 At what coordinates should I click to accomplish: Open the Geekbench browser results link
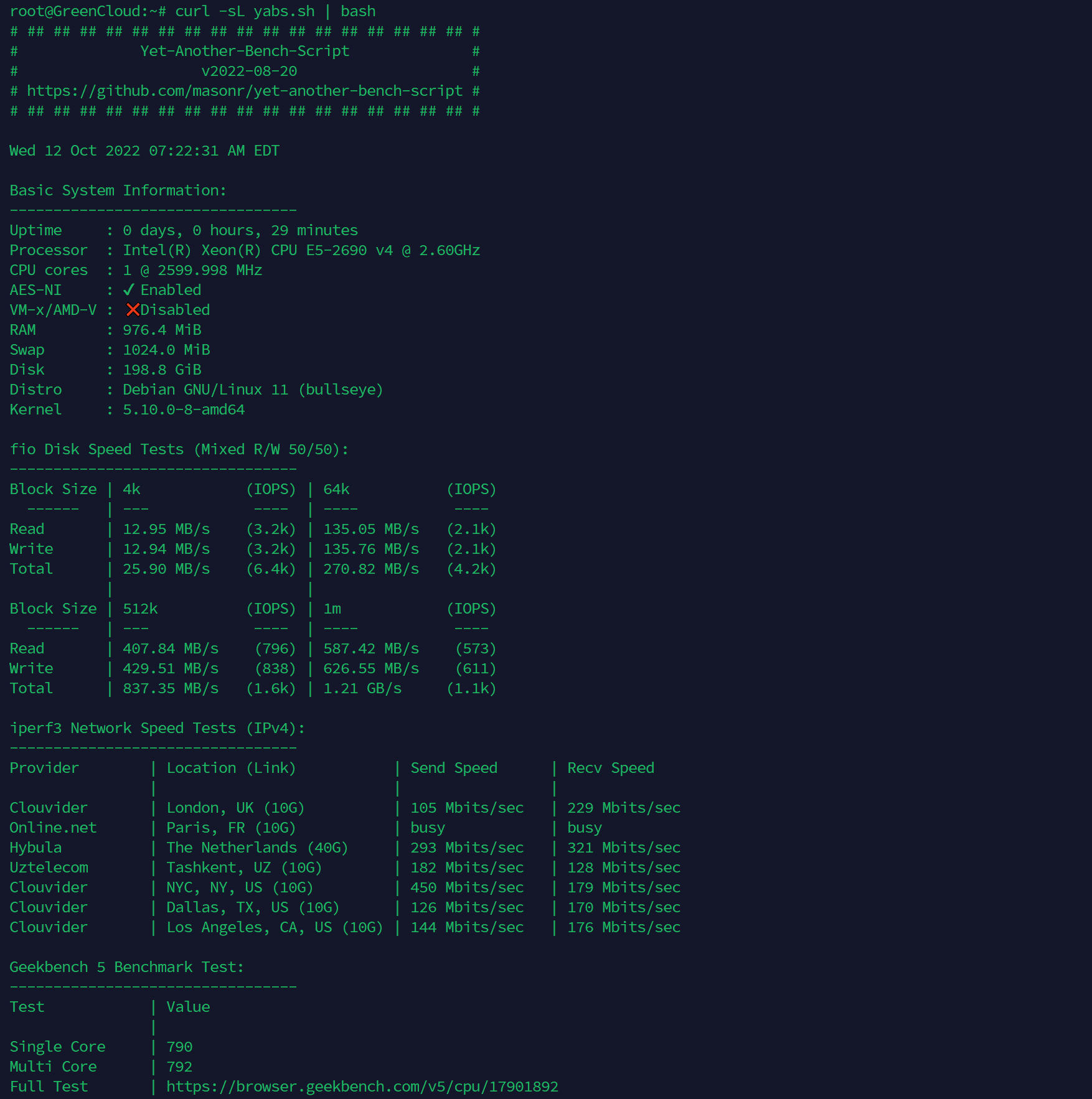point(362,1087)
